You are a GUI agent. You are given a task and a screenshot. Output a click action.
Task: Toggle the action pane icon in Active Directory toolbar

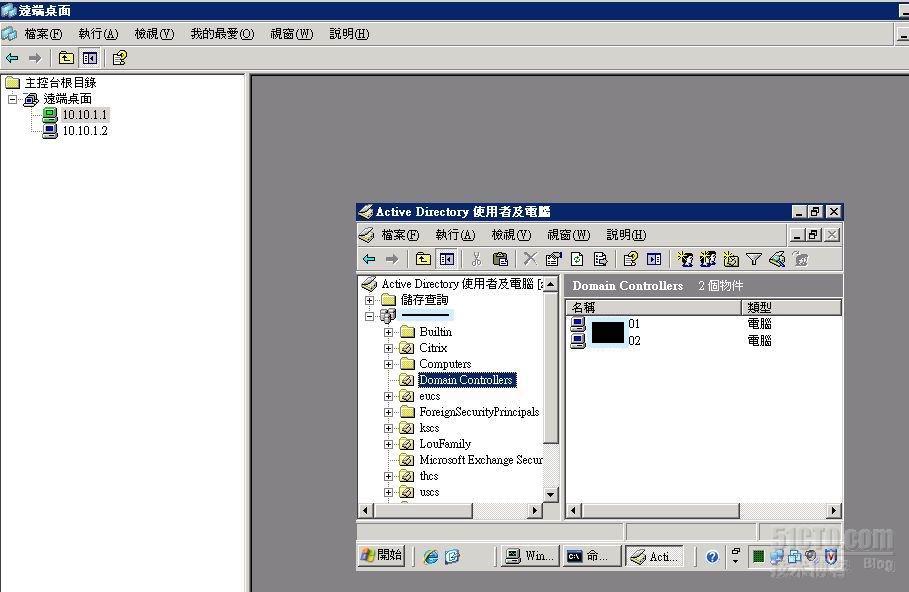654,259
